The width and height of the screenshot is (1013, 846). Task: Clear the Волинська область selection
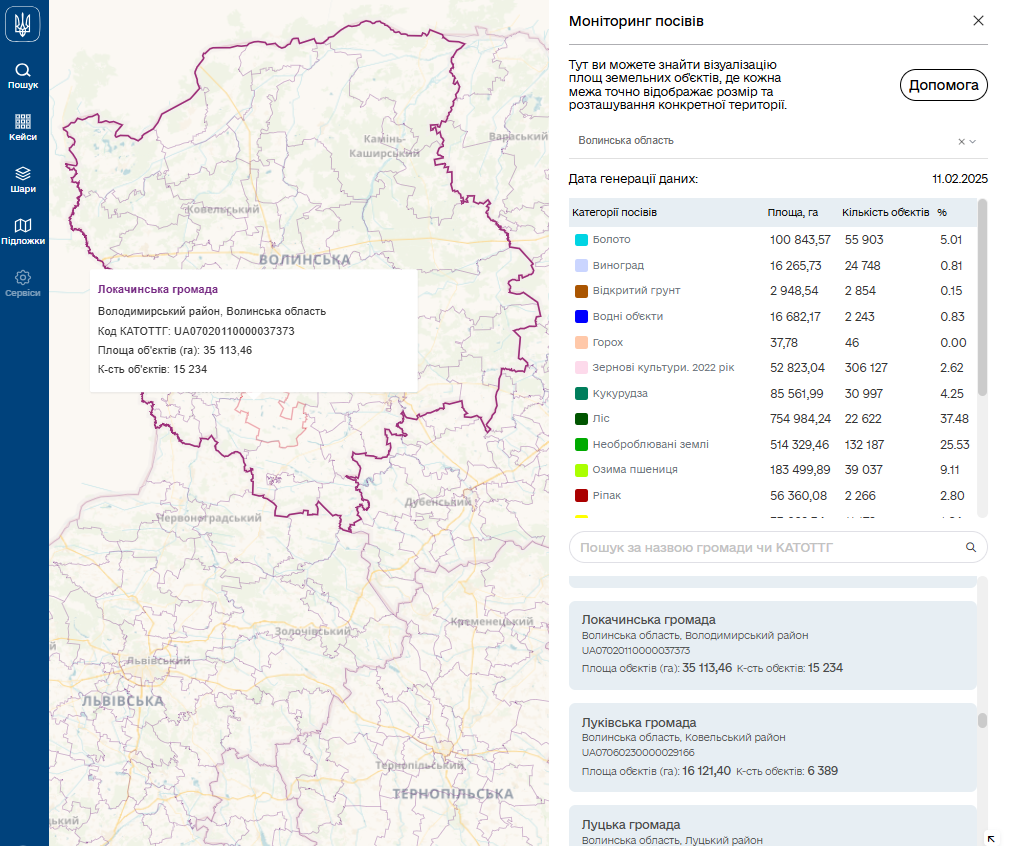pyautogui.click(x=961, y=141)
